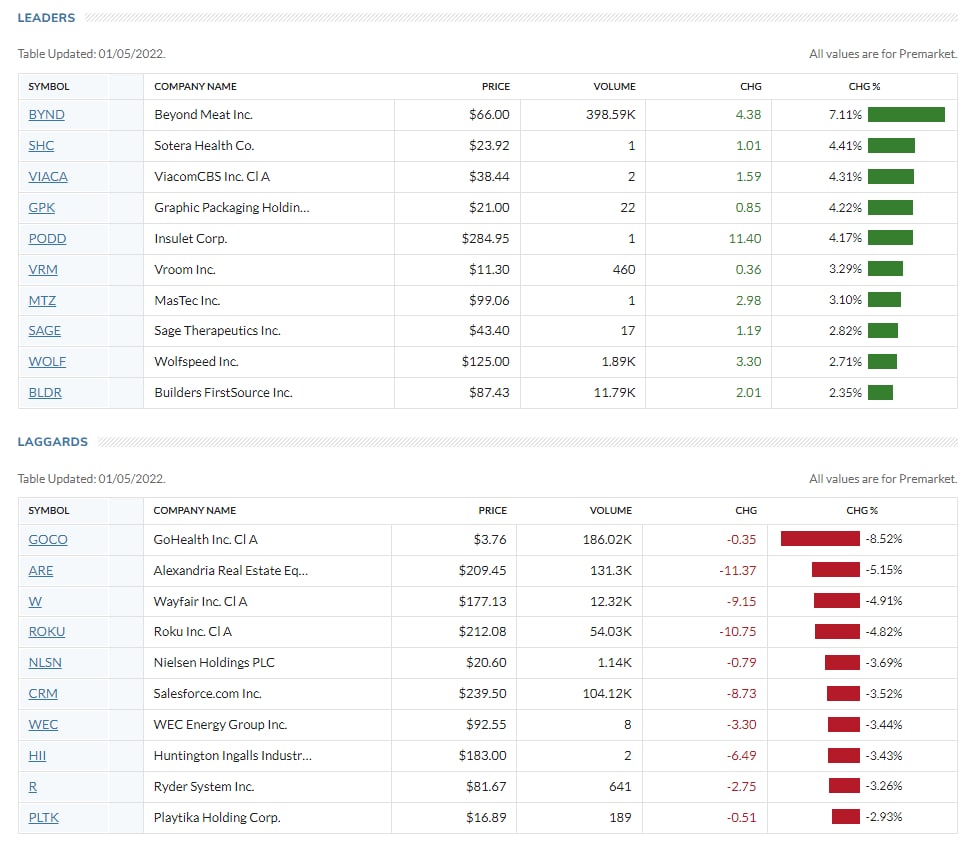
Task: Select MasTec Inc. price $99.06
Action: point(489,300)
